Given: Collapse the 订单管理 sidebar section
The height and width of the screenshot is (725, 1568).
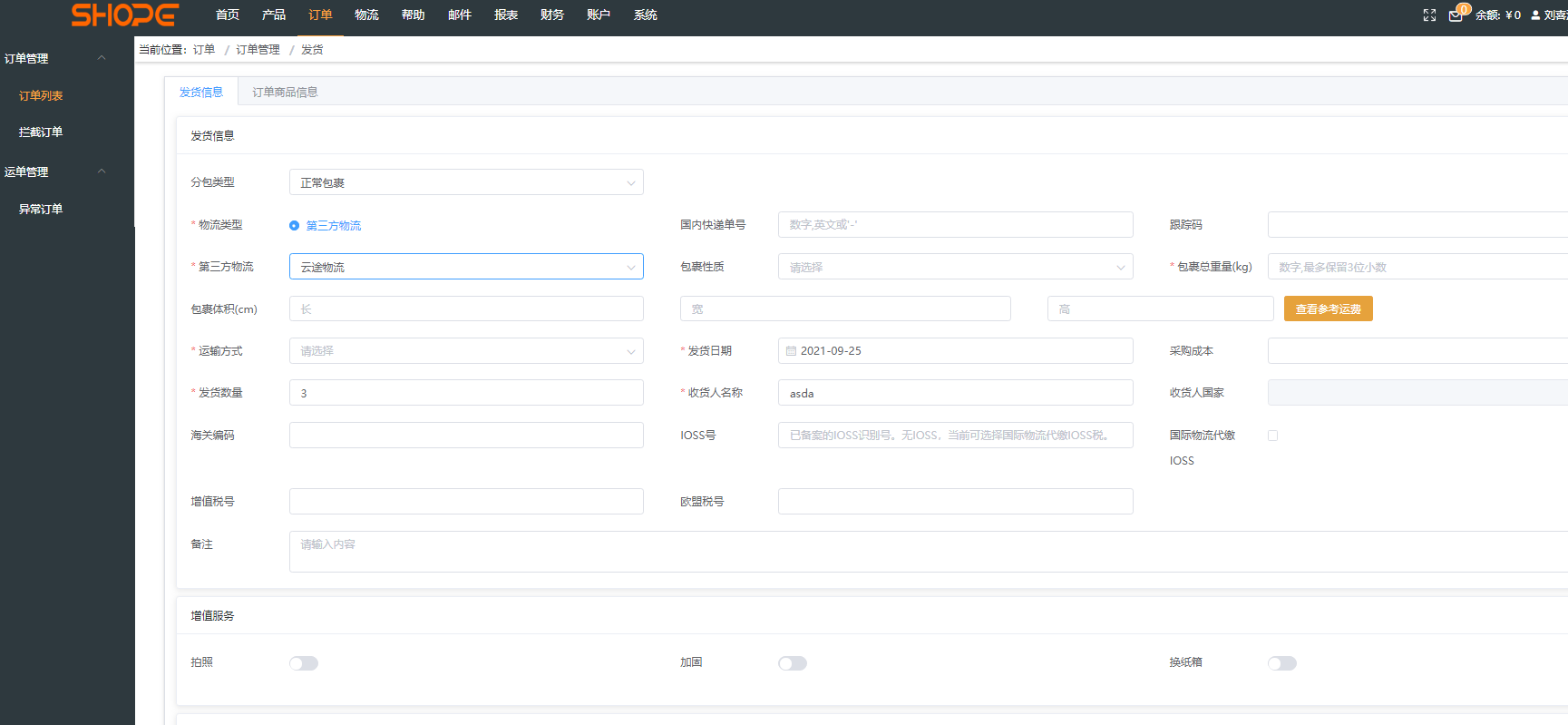Looking at the screenshot, I should pos(102,58).
